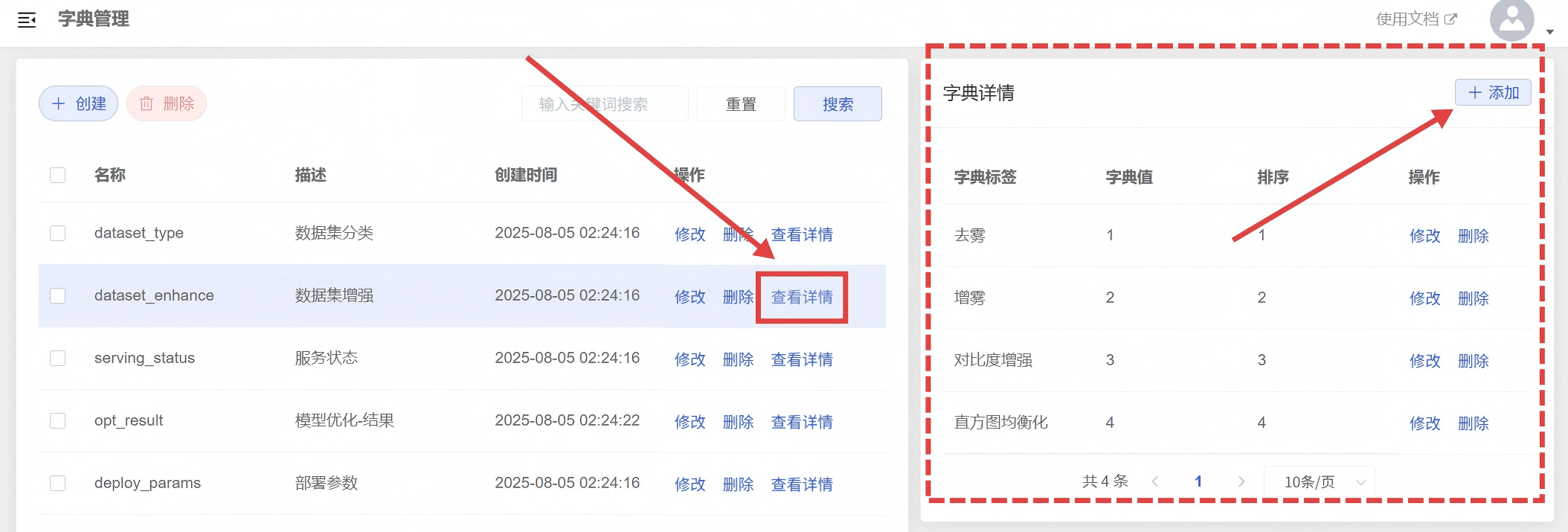View details for dataset_enhance row
The height and width of the screenshot is (532, 1568).
click(x=801, y=297)
